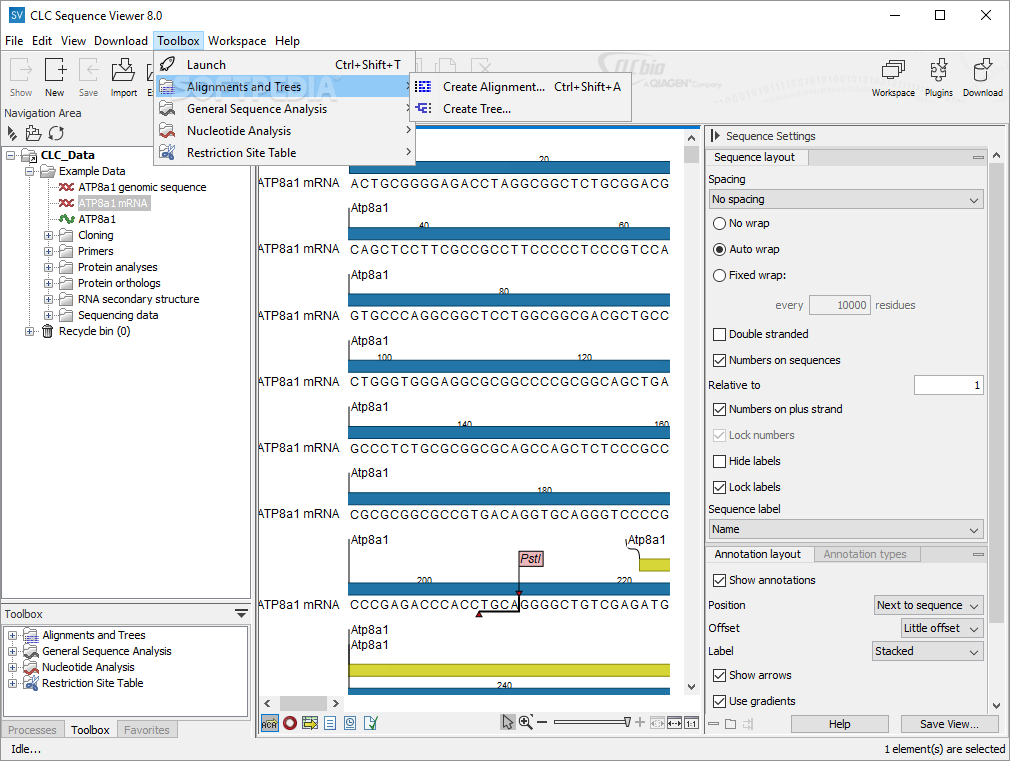Image resolution: width=1010 pixels, height=761 pixels.
Task: Open Nucleotide Analysis submenu in Toolbox menu
Action: tap(285, 131)
